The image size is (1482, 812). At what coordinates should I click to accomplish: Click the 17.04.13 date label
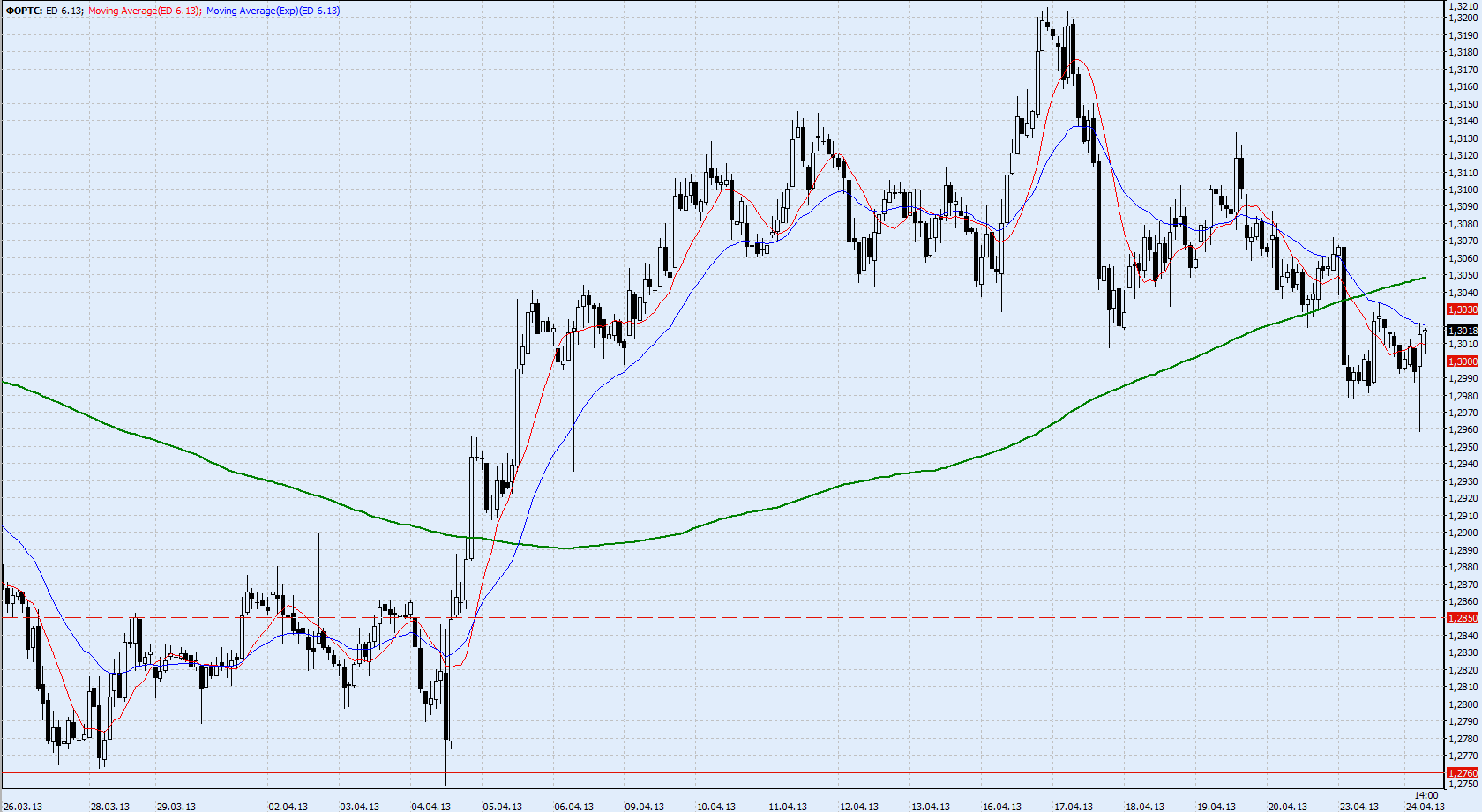1074,806
